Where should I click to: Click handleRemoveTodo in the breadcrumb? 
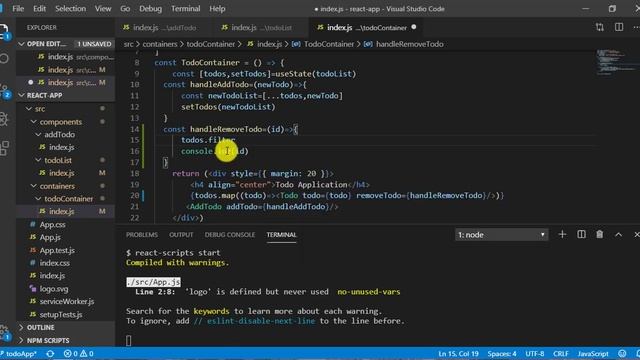(x=409, y=44)
